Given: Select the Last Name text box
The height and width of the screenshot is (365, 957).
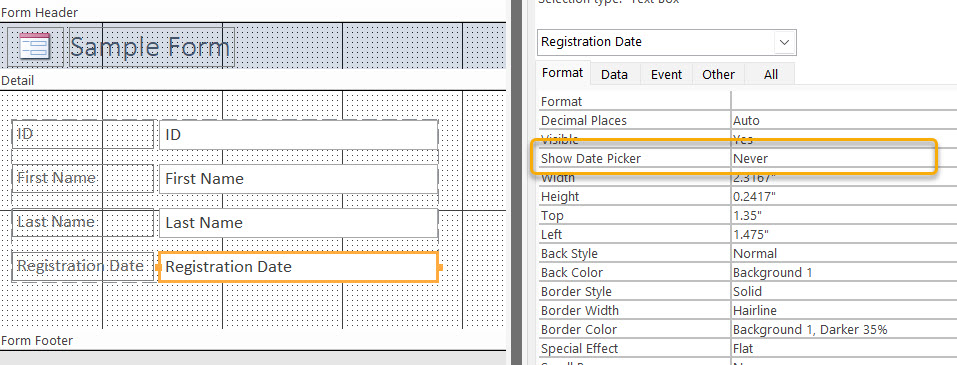Looking at the screenshot, I should pos(298,223).
